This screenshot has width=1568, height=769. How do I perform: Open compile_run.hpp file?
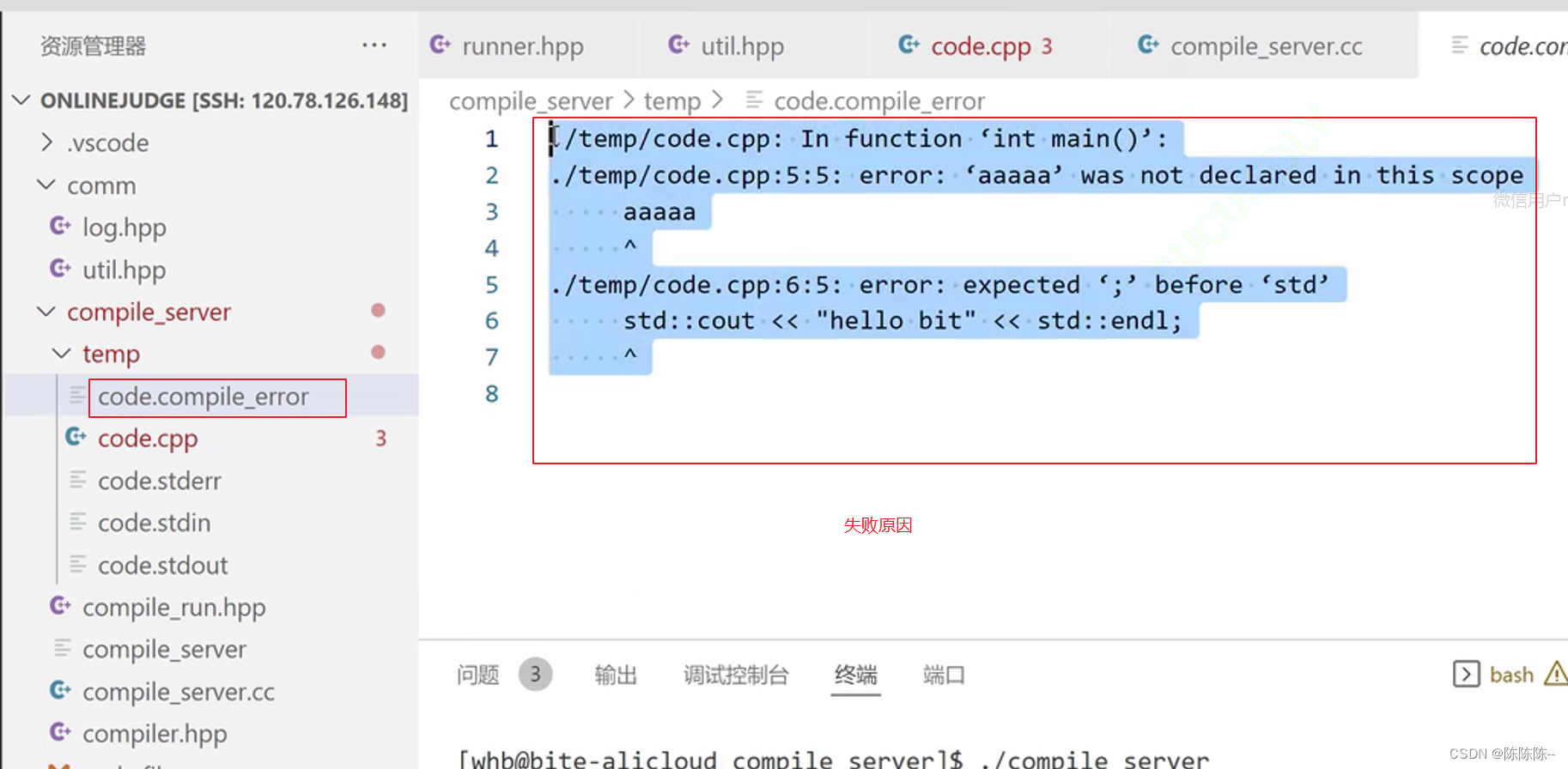coord(174,608)
